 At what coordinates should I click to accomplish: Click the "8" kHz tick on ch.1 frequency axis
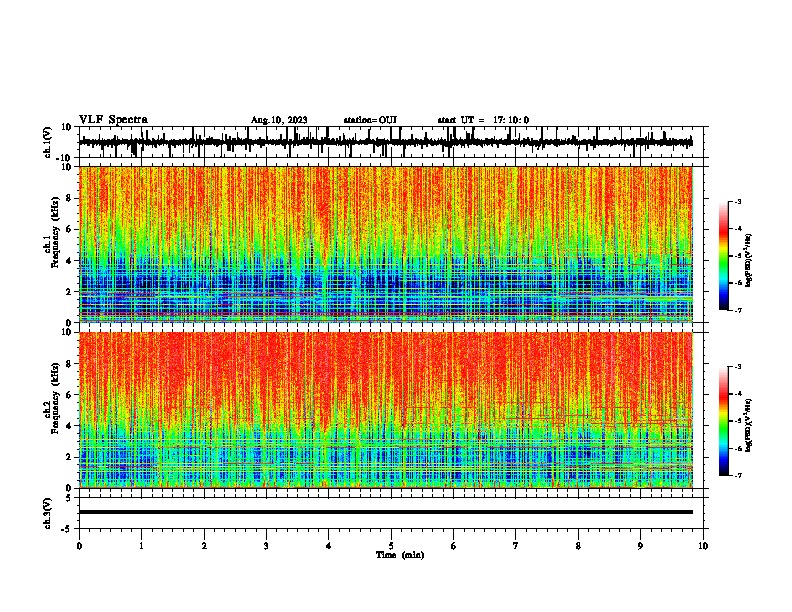(69, 198)
